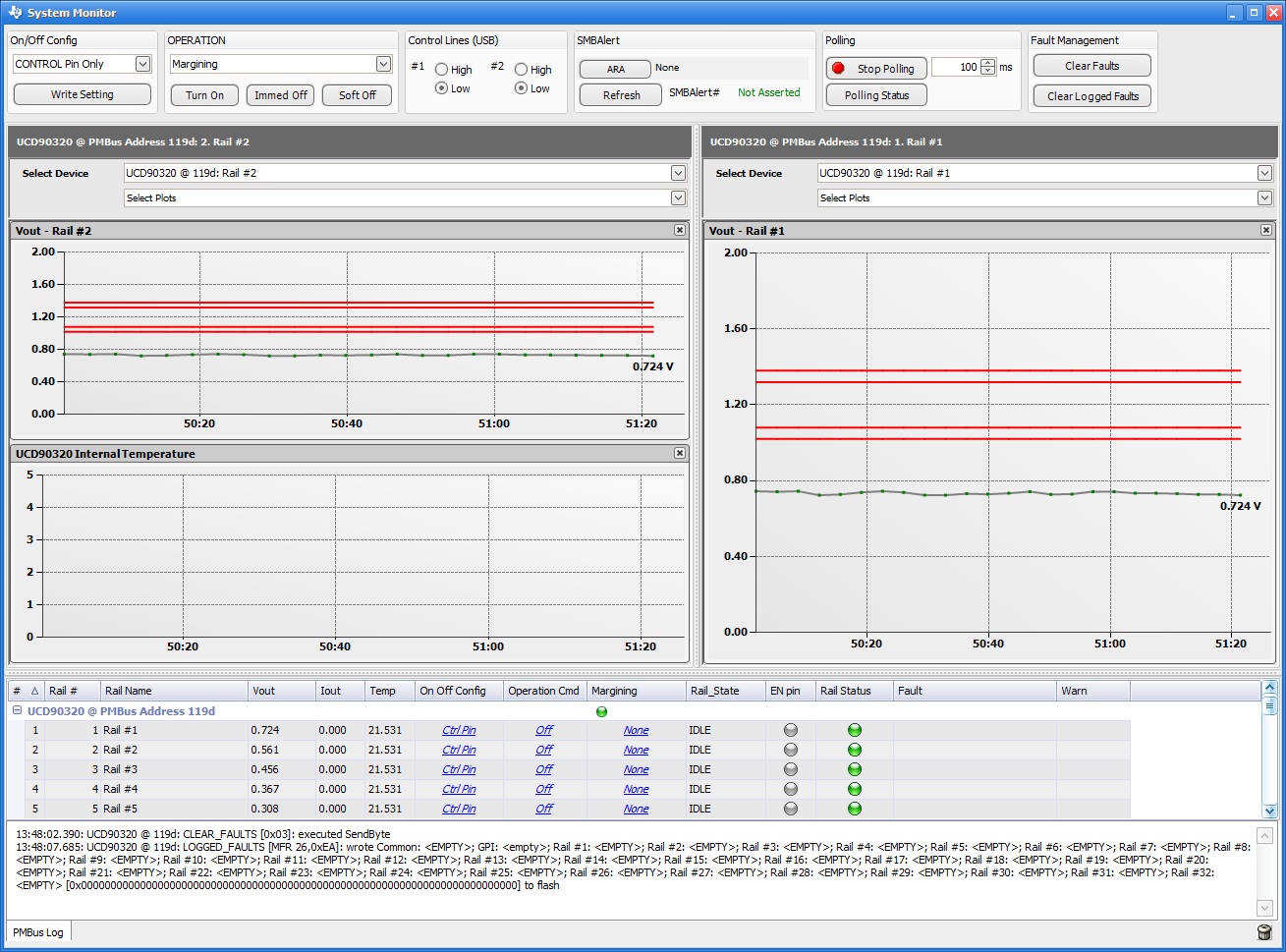Click Rail #2 green Rail Status LED

coord(854,750)
